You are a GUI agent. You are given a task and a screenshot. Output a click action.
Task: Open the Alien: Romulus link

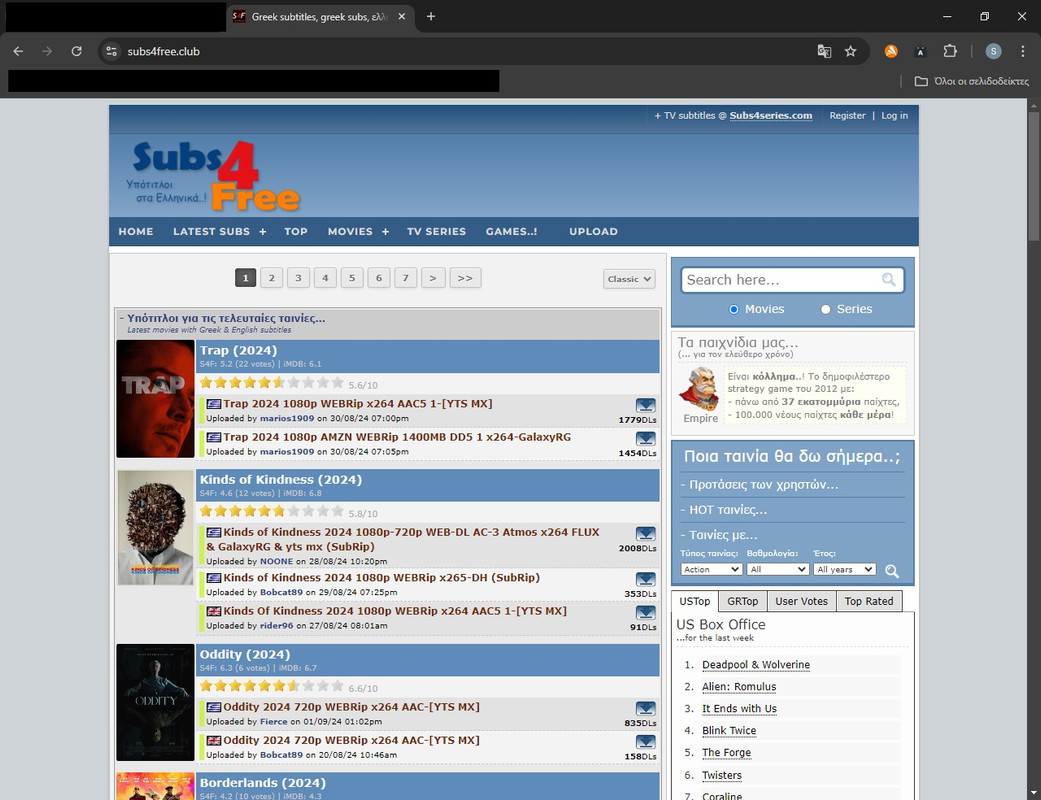point(739,686)
